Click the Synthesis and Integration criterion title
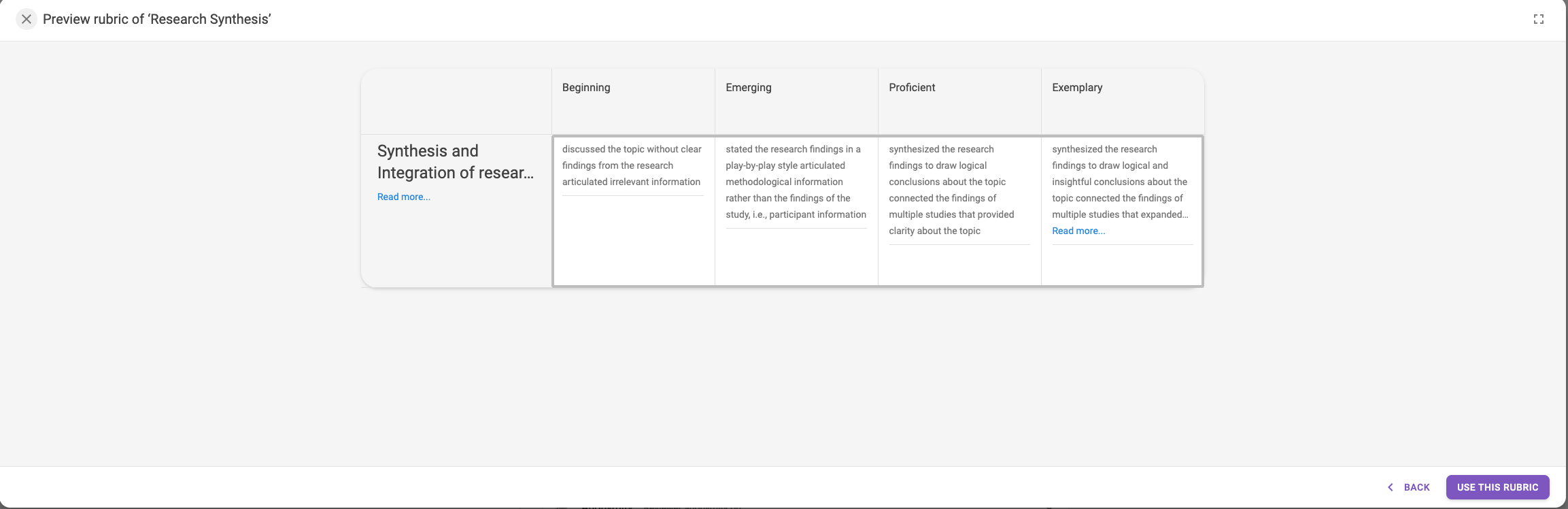The width and height of the screenshot is (1568, 509). click(x=456, y=162)
